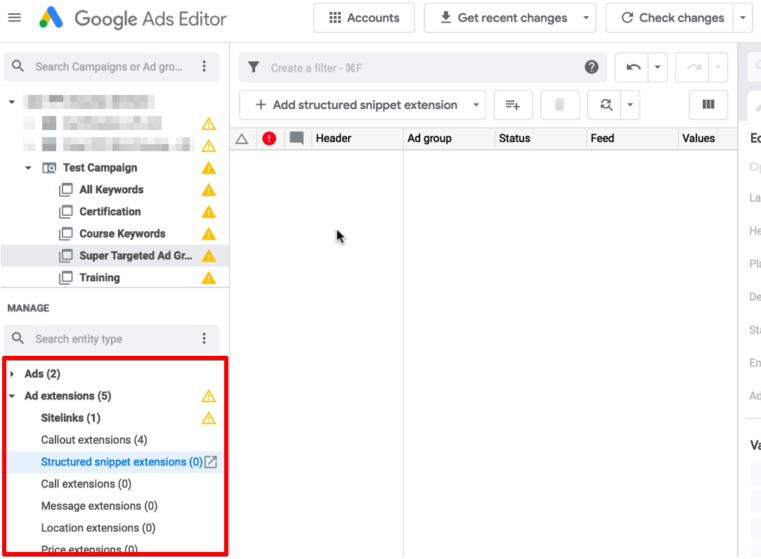The width and height of the screenshot is (761, 559).
Task: Click Add structured snippet extension
Action: 356,105
